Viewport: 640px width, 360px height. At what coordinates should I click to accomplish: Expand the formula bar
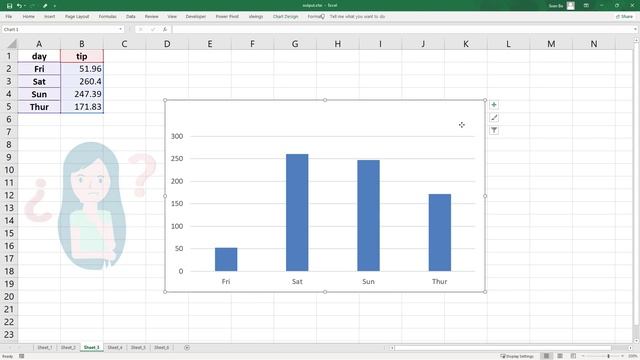(x=635, y=29)
